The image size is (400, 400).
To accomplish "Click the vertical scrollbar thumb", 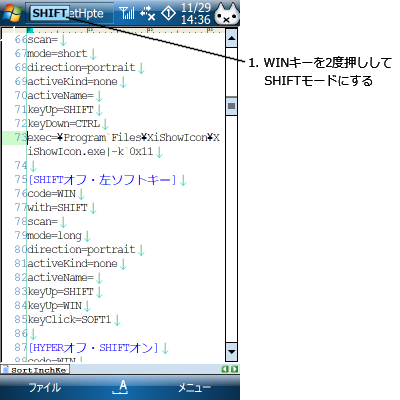I will tap(231, 106).
